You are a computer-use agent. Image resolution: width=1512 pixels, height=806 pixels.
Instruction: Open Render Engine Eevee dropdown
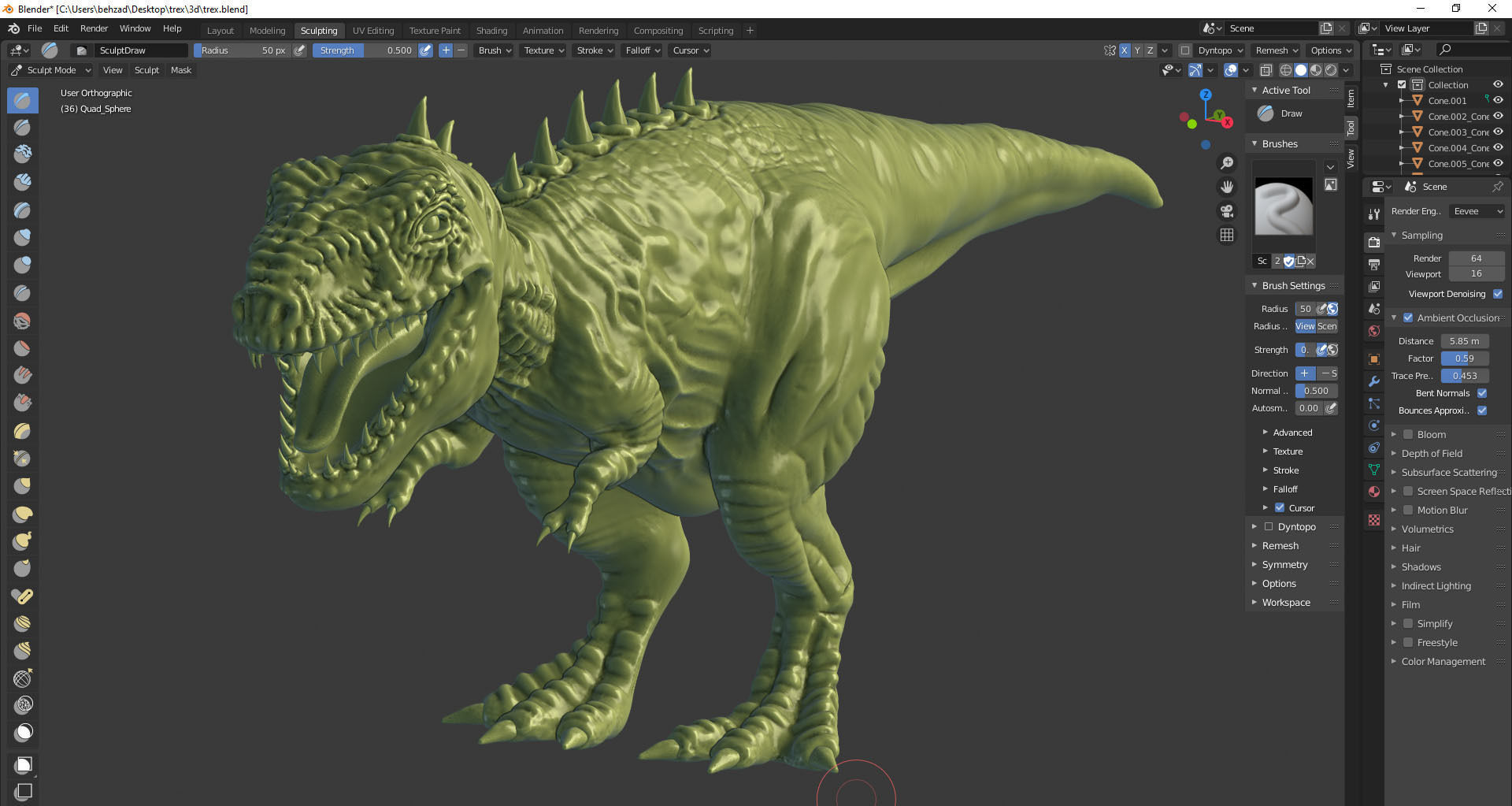tap(1477, 211)
